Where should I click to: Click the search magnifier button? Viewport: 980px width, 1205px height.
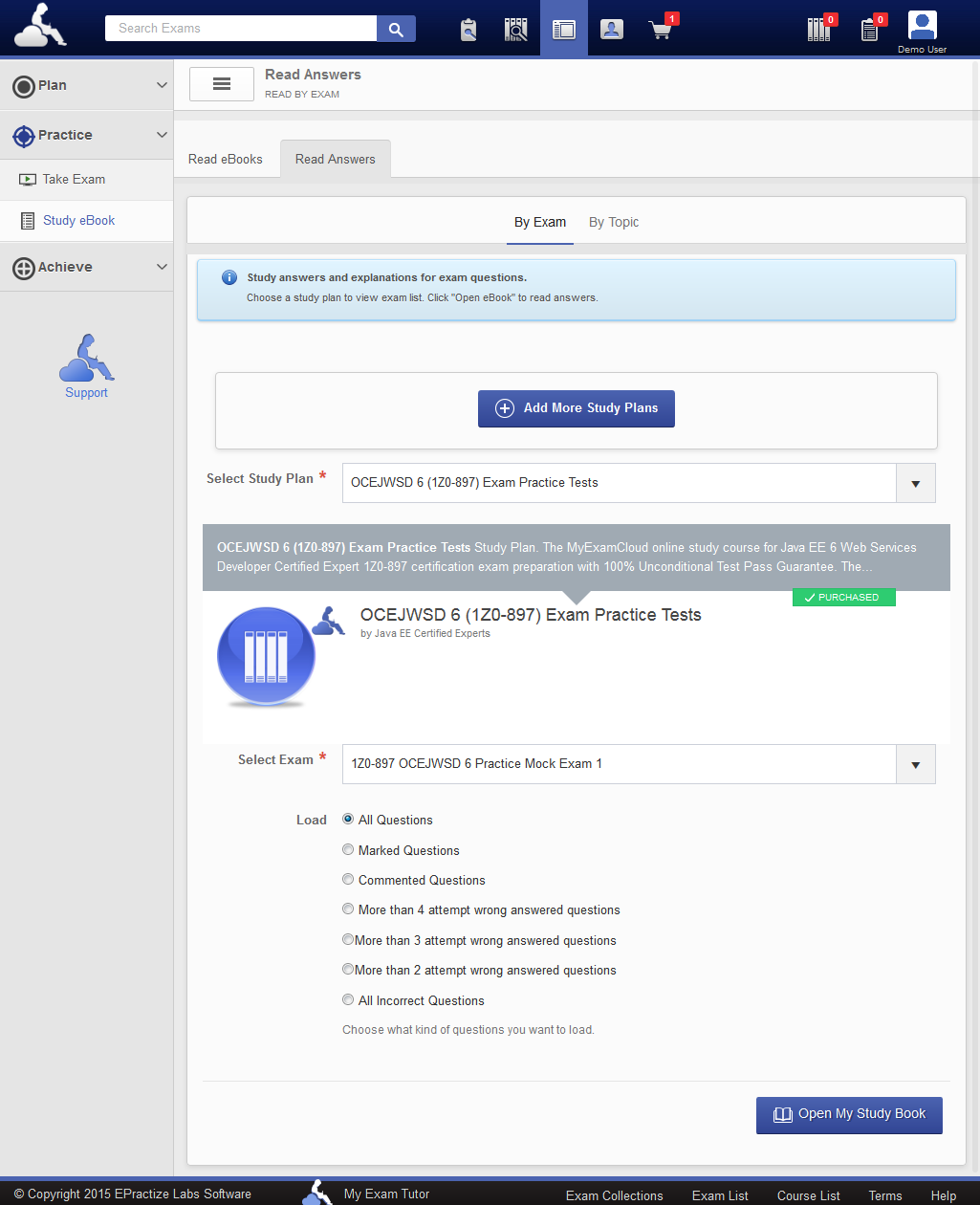(x=396, y=29)
